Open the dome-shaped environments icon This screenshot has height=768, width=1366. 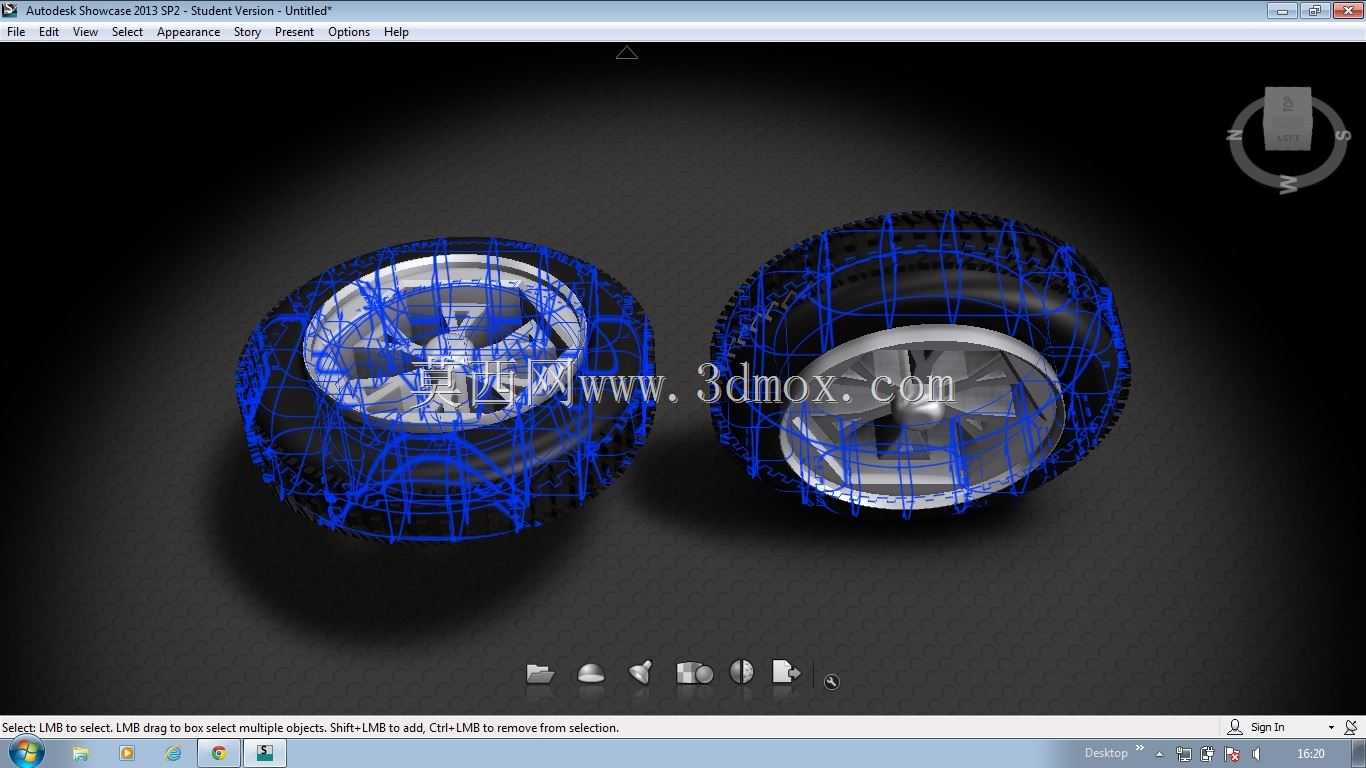[x=591, y=674]
